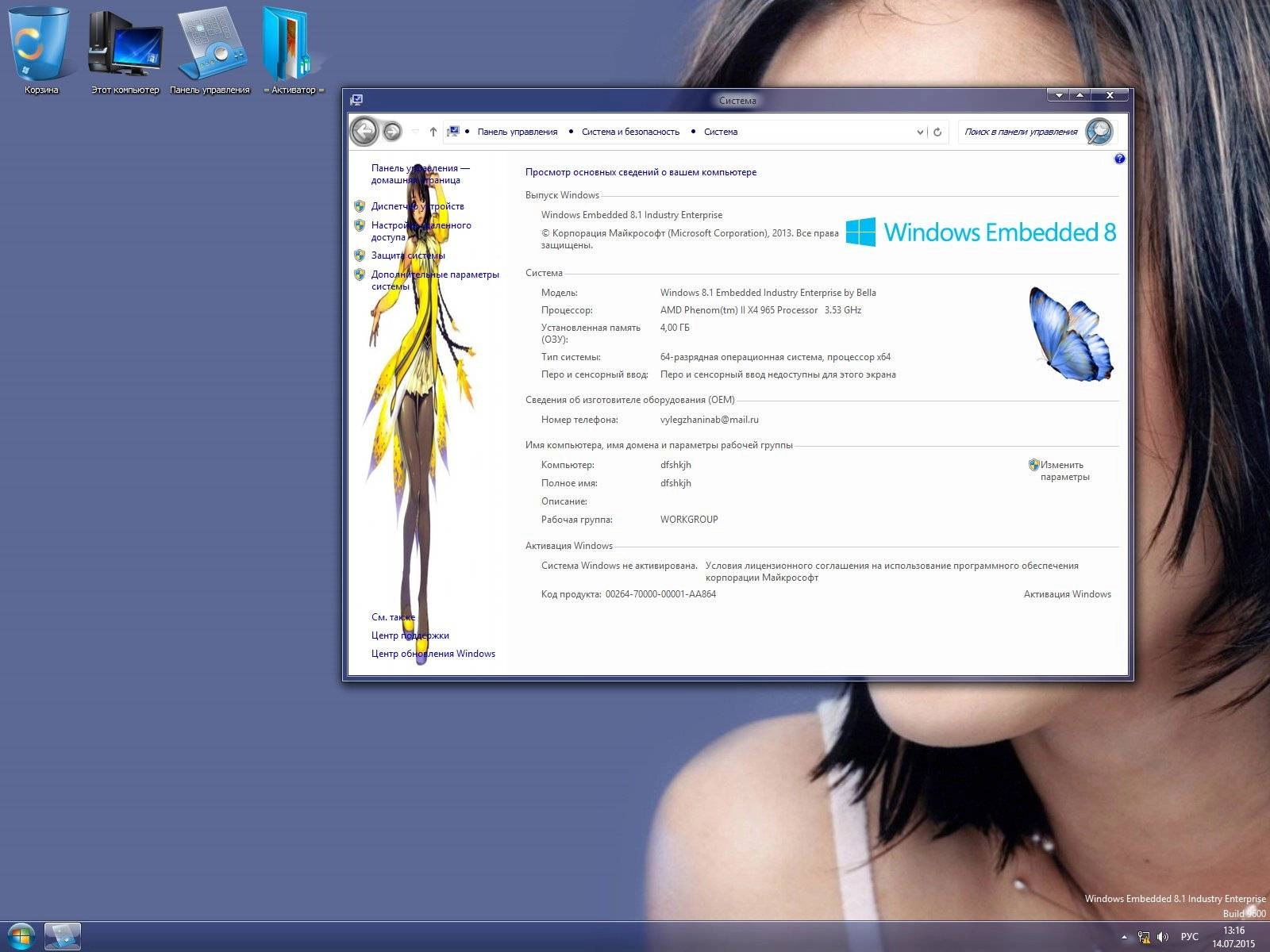The height and width of the screenshot is (952, 1270).
Task: Open network status tray icon
Action: tap(1144, 937)
